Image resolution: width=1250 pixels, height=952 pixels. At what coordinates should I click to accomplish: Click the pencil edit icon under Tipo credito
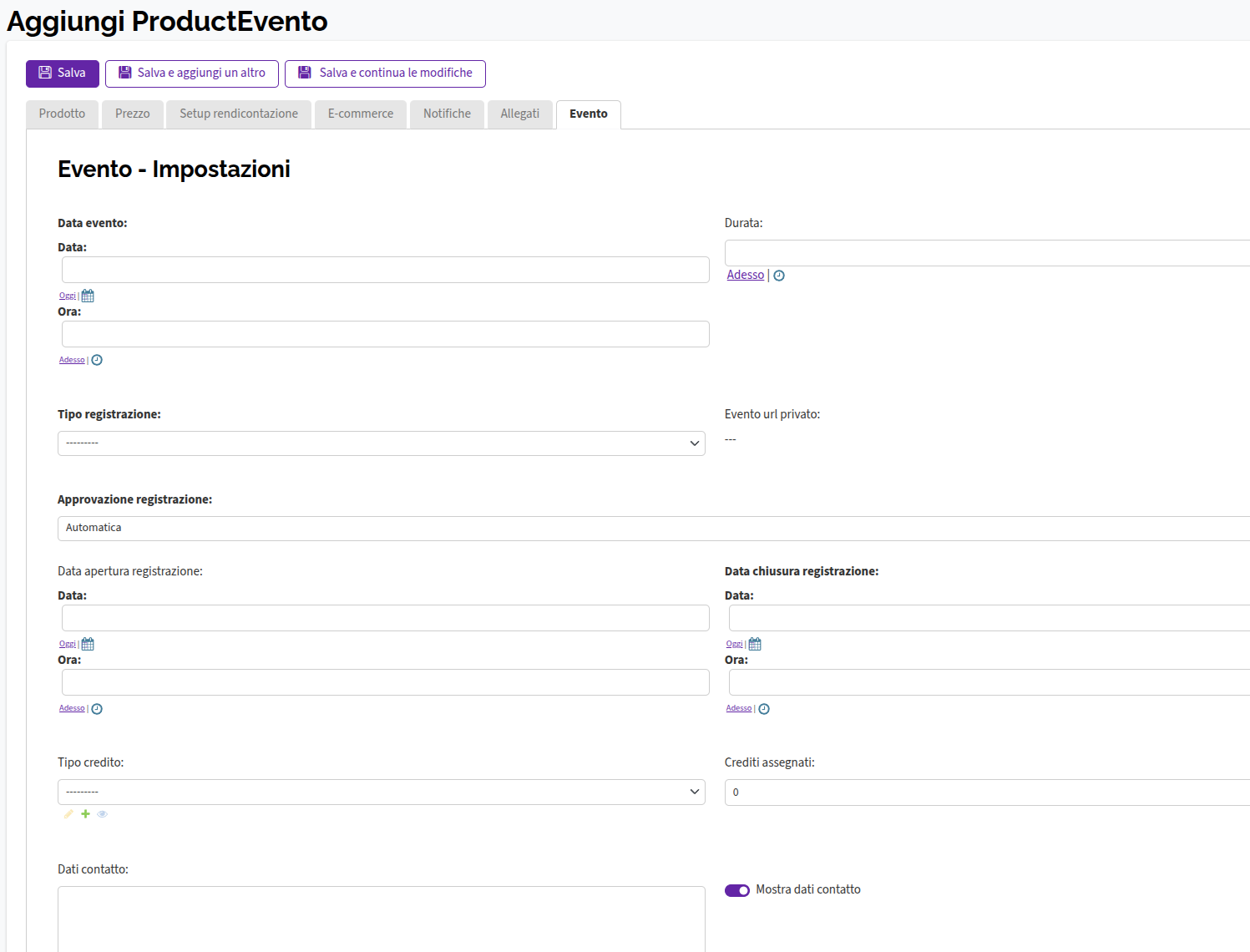[68, 814]
